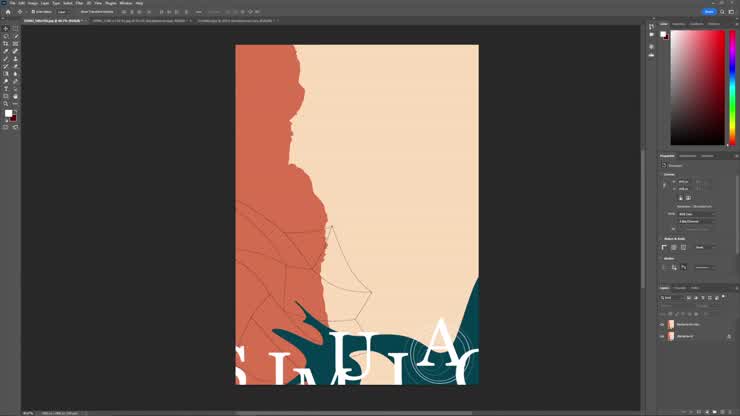This screenshot has height=416, width=740.
Task: Add a layer mask via the mask icon
Action: 699,412
